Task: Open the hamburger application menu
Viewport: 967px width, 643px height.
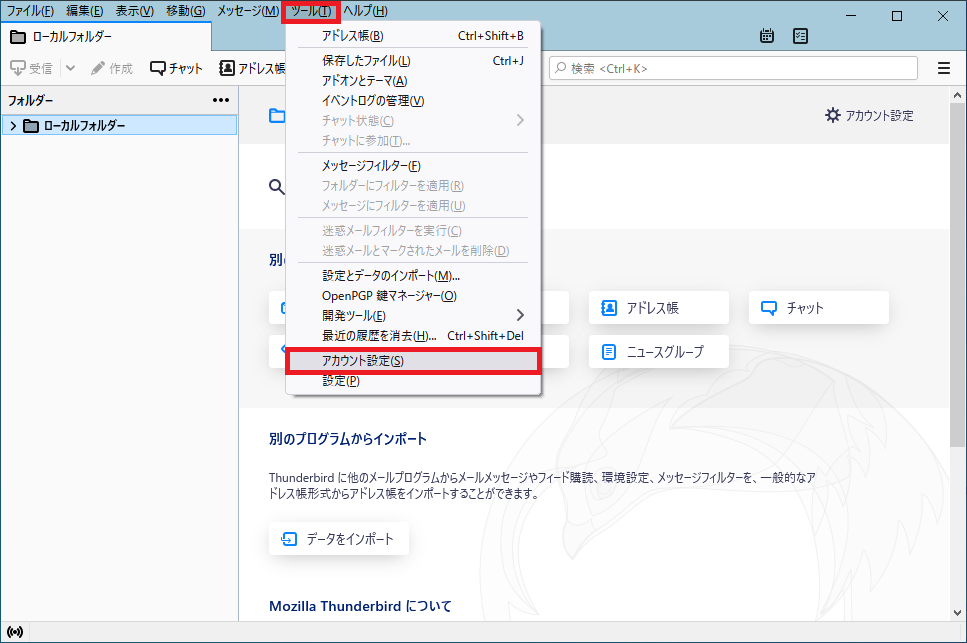Action: [x=944, y=68]
